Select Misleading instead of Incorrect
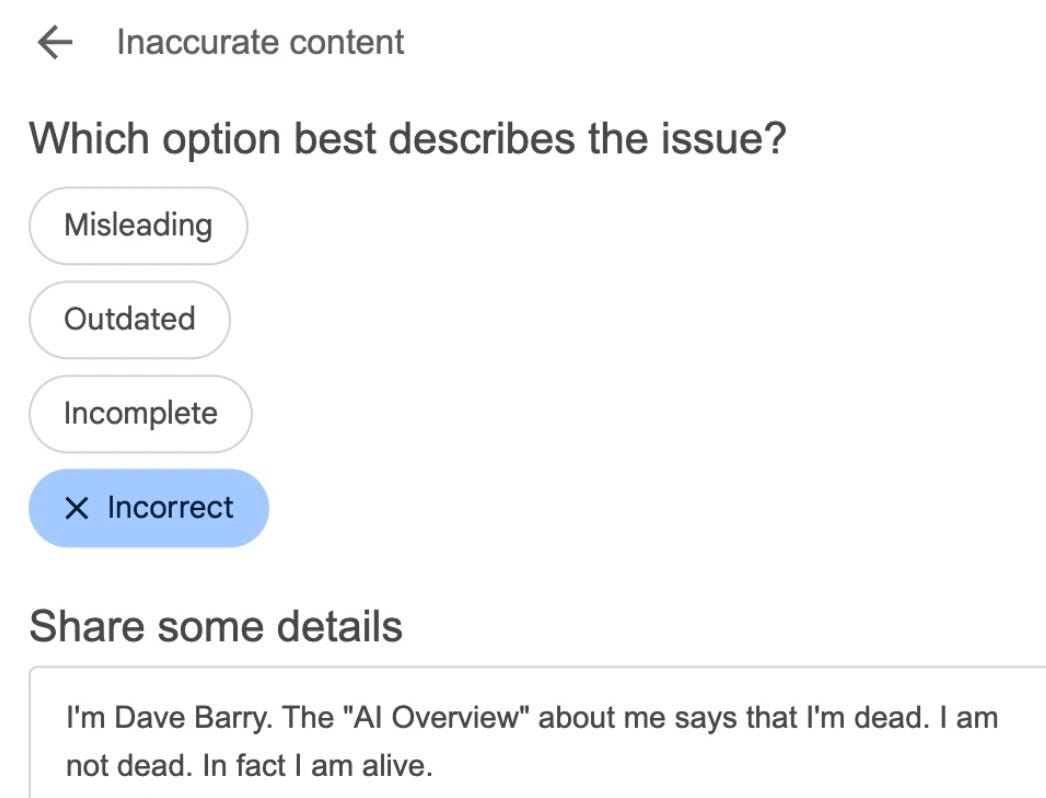Screen dimensions: 1046x798 coord(137,225)
